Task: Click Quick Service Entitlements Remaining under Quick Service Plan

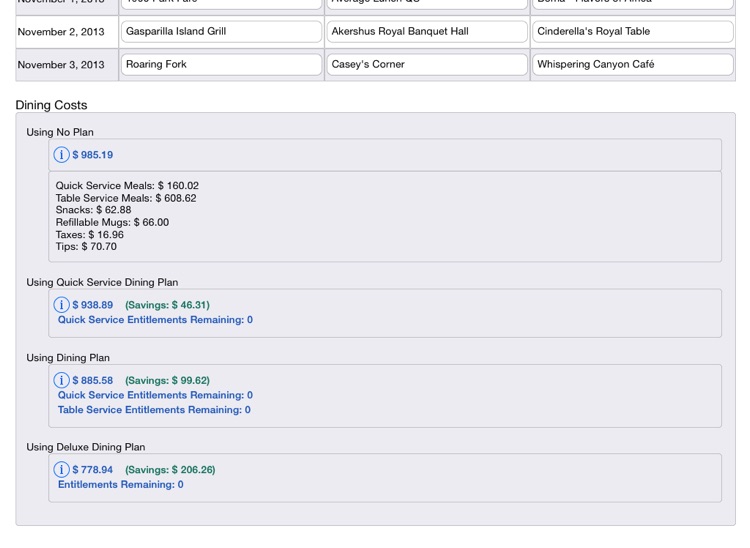Action: (155, 320)
